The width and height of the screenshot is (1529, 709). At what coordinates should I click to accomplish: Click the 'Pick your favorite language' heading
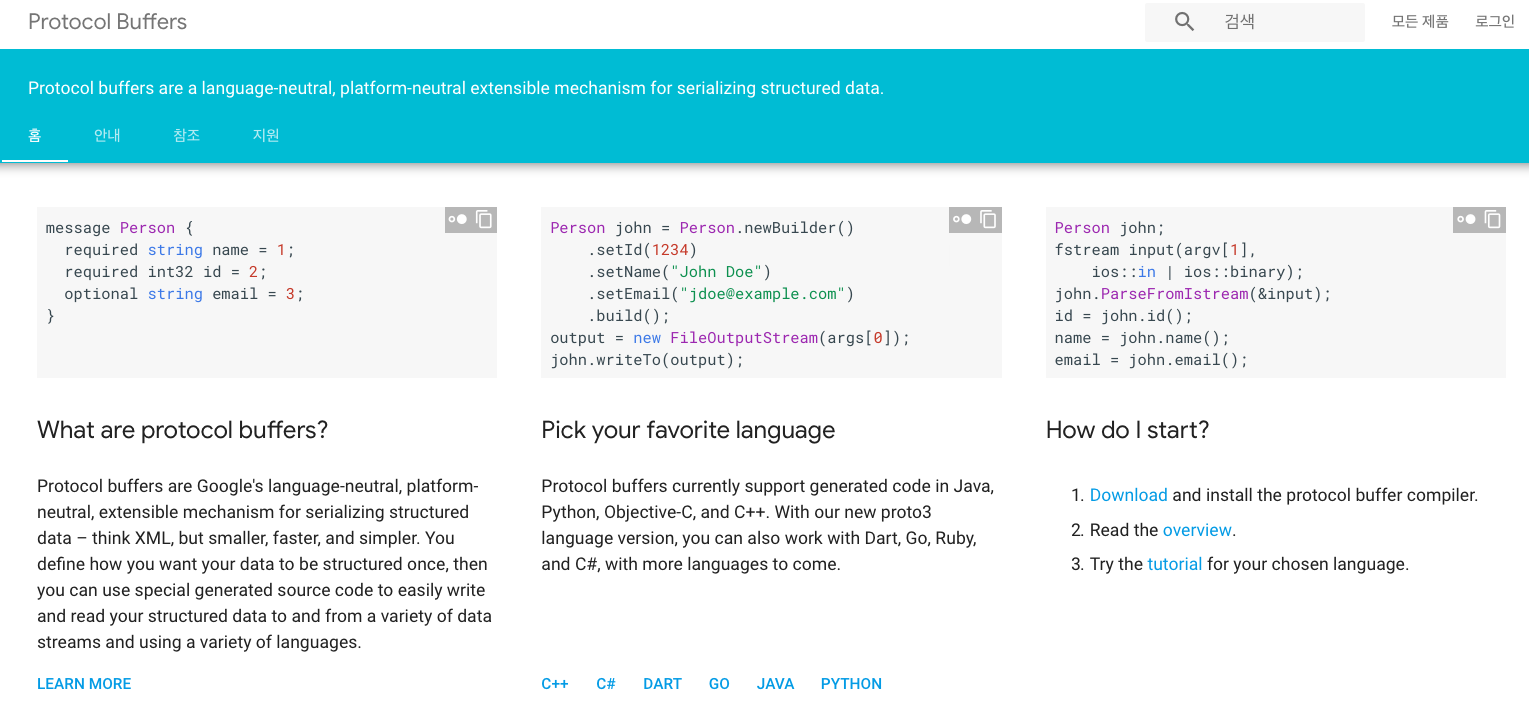tap(688, 430)
